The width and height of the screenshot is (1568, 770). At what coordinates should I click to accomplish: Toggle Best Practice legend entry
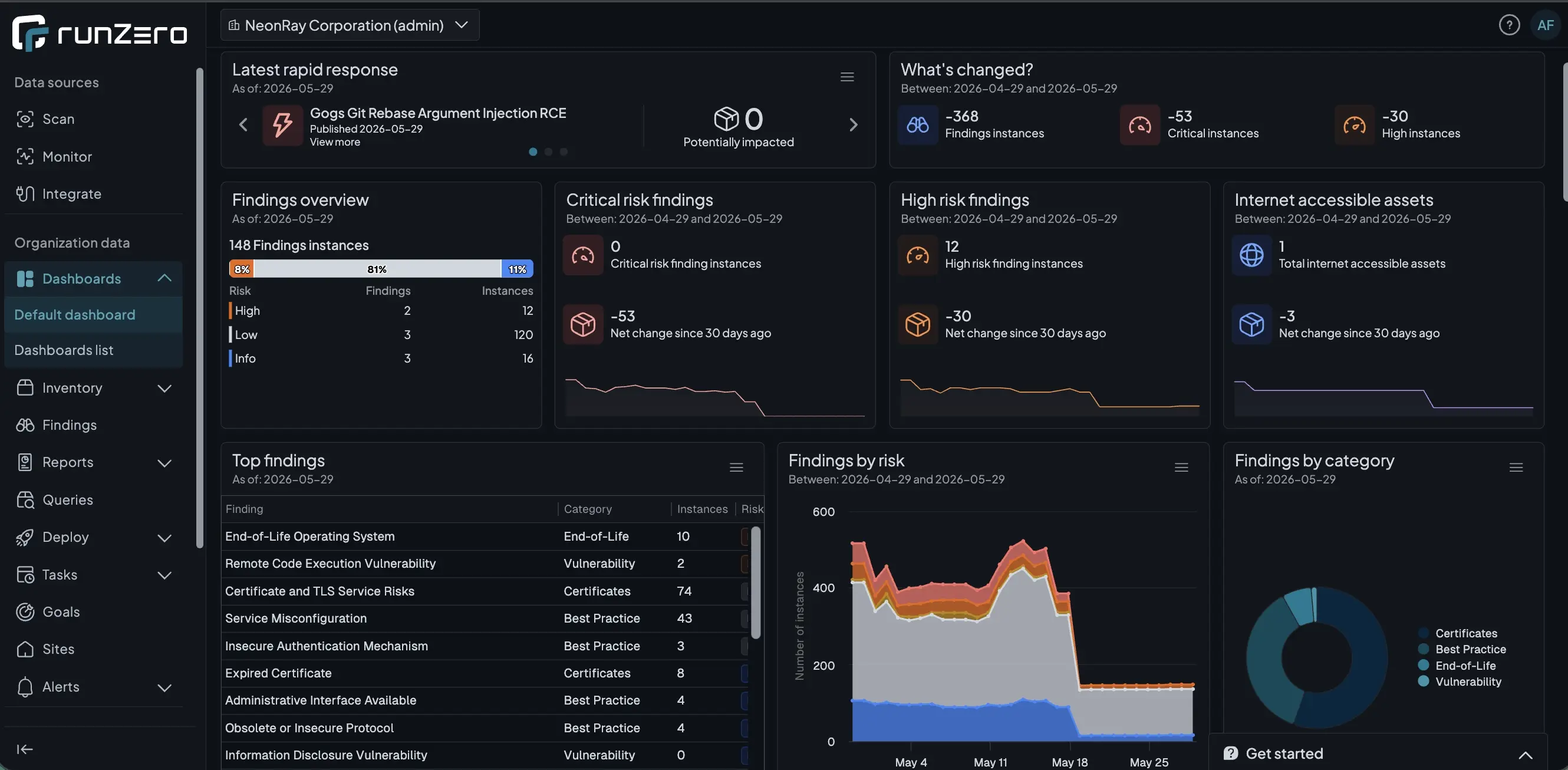(x=1461, y=649)
